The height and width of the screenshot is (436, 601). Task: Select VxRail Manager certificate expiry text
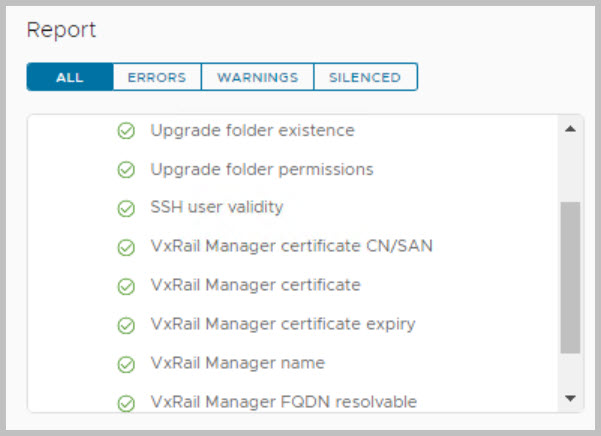click(x=282, y=324)
